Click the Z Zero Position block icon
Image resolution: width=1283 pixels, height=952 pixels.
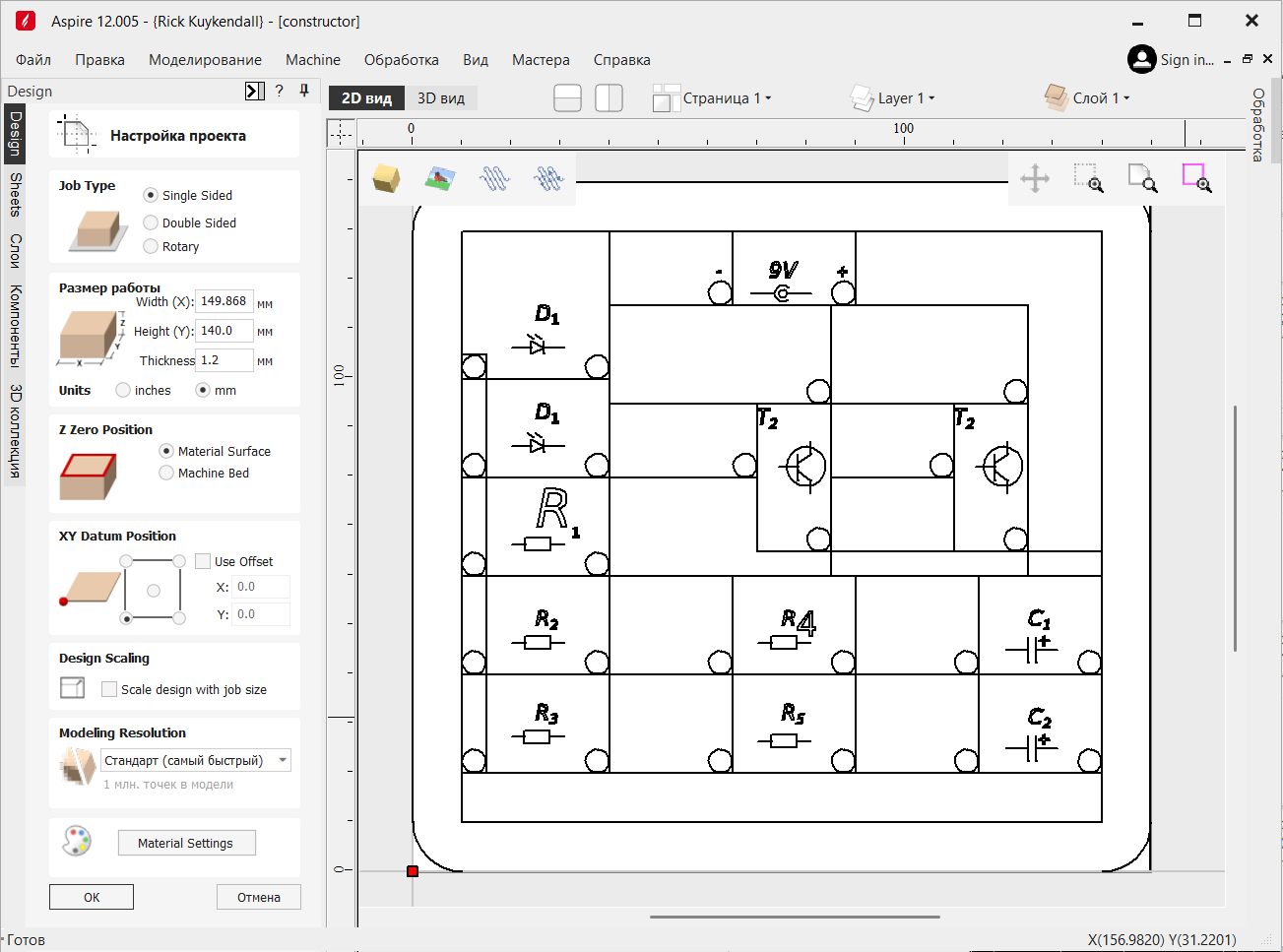pyautogui.click(x=89, y=476)
